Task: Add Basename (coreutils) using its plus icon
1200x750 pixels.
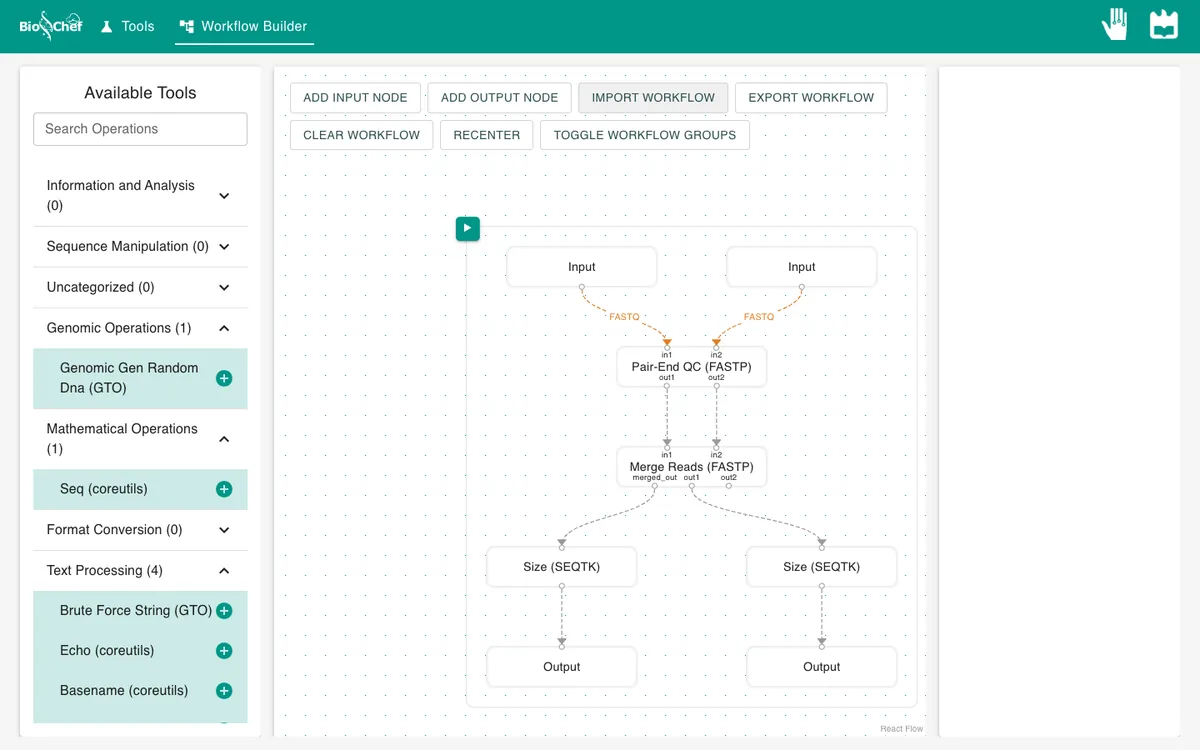Action: point(224,691)
